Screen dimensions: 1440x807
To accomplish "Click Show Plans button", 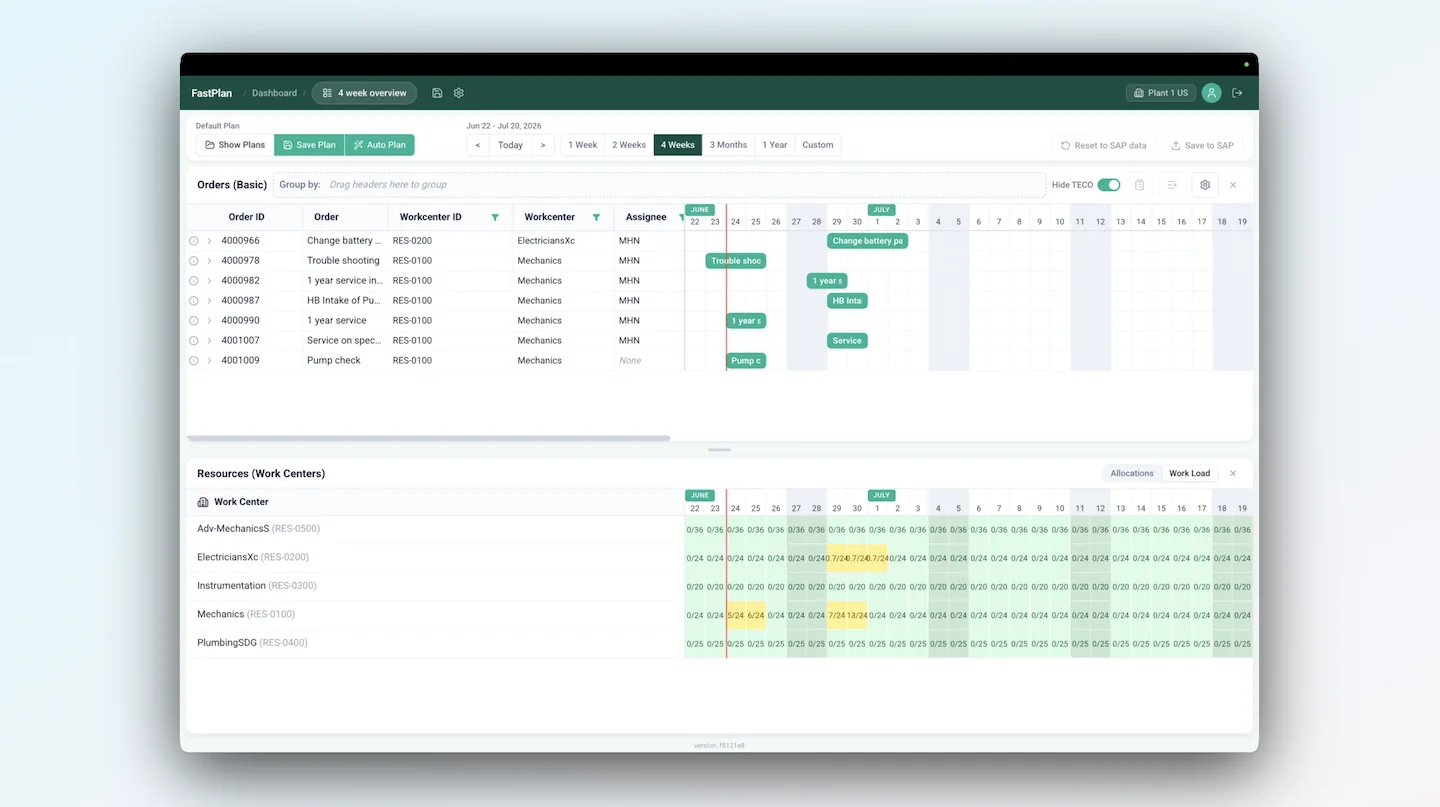I will (235, 145).
